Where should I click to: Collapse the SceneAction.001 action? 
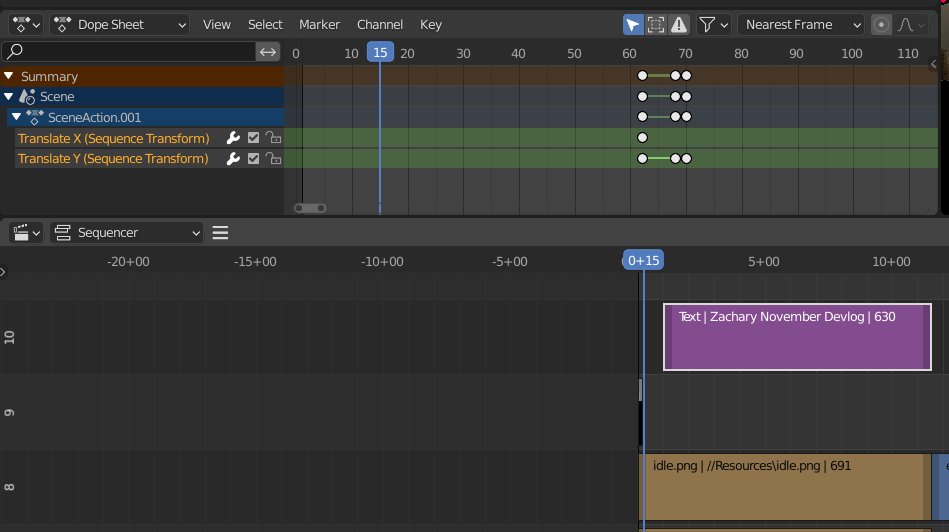tap(16, 117)
